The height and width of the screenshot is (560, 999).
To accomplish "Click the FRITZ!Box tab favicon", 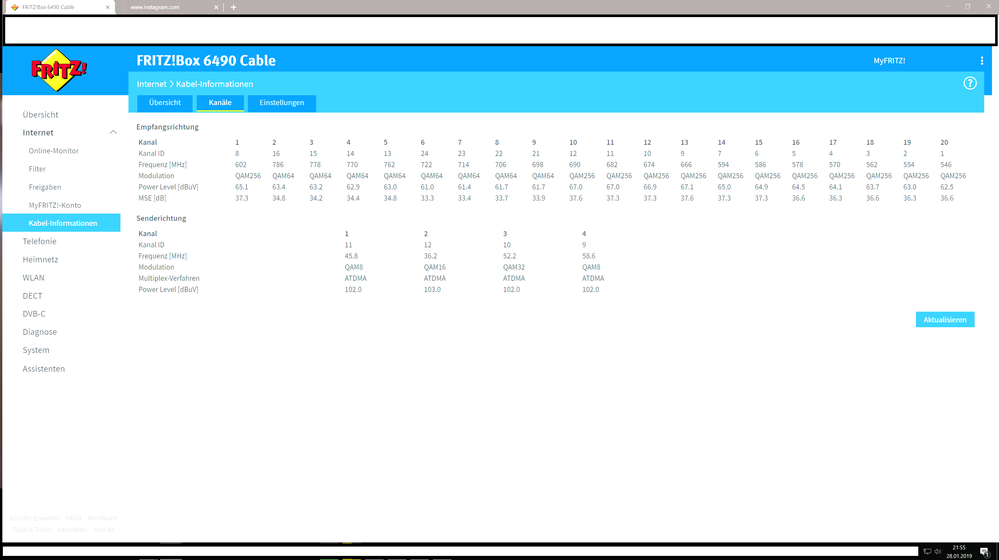I will tap(15, 7).
